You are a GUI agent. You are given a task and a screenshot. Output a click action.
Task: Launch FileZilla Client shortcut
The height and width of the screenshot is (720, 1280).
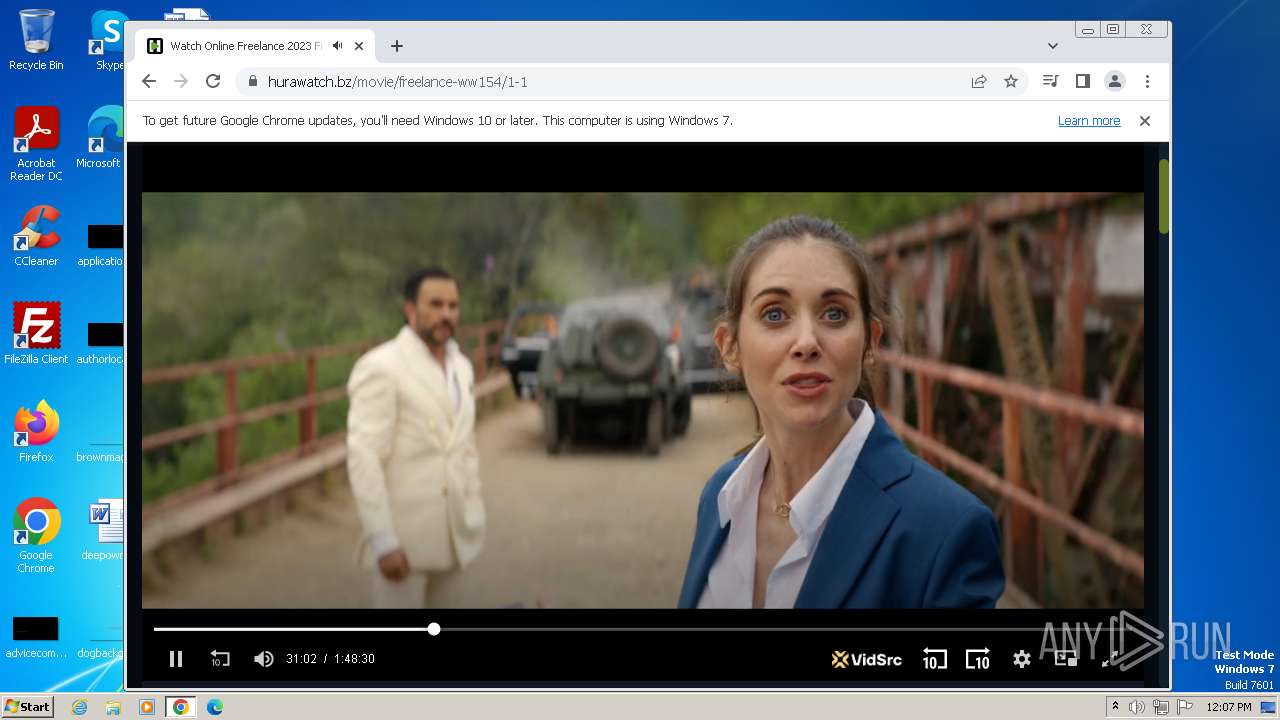click(36, 334)
